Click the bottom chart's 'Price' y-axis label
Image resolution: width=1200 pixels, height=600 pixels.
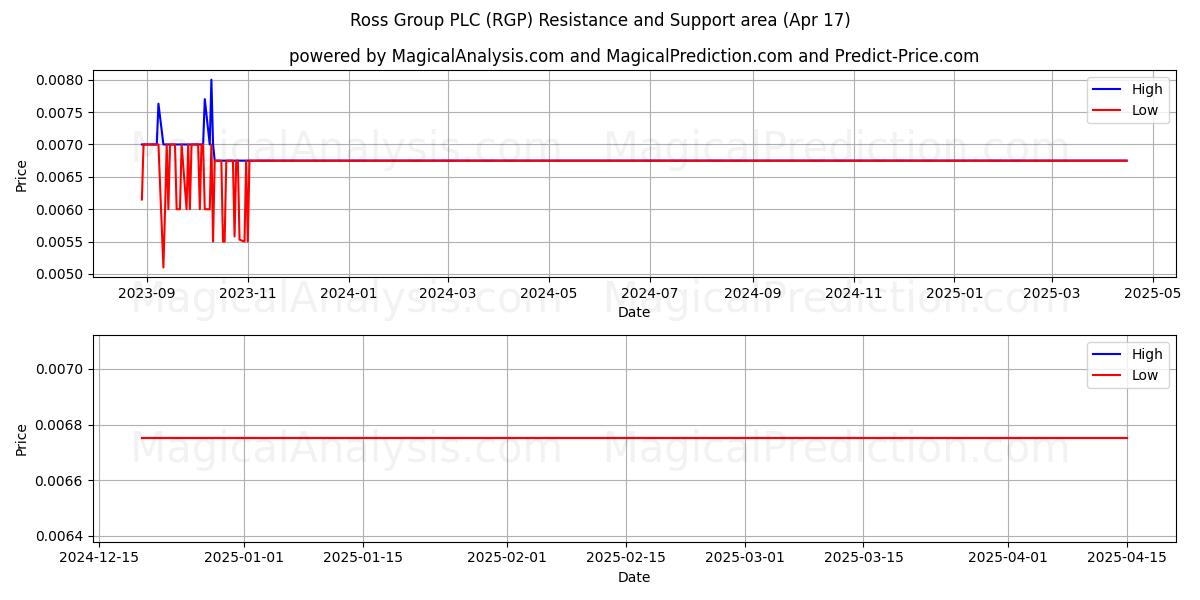point(22,439)
